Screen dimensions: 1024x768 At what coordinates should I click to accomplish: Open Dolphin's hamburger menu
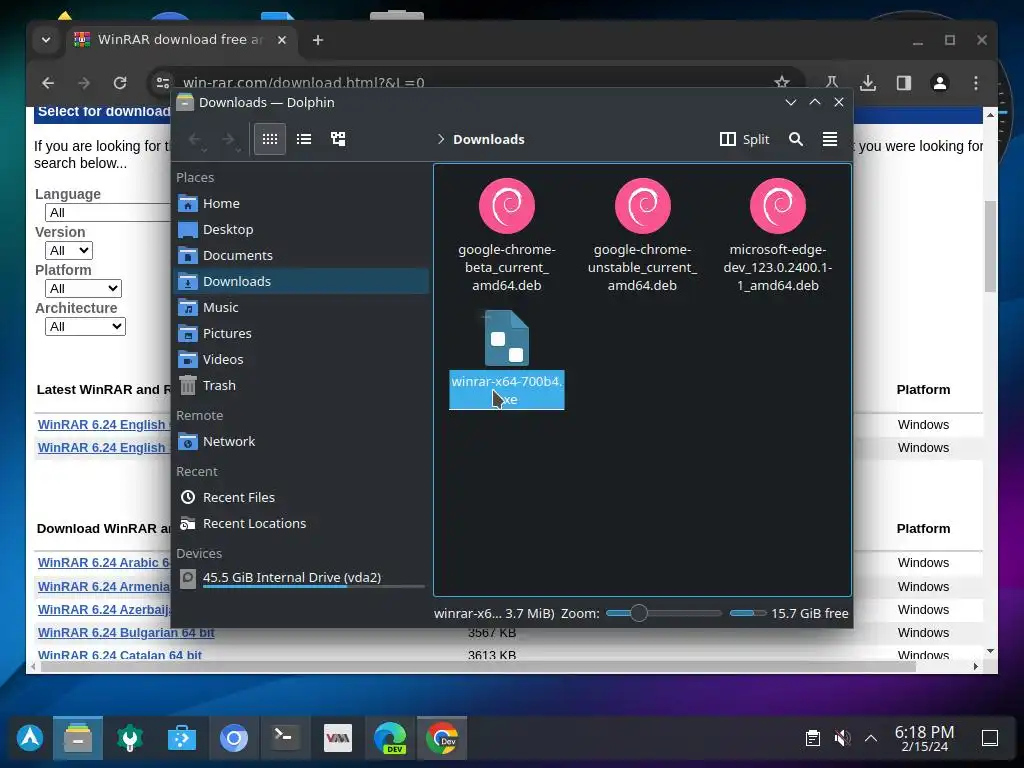(829, 139)
